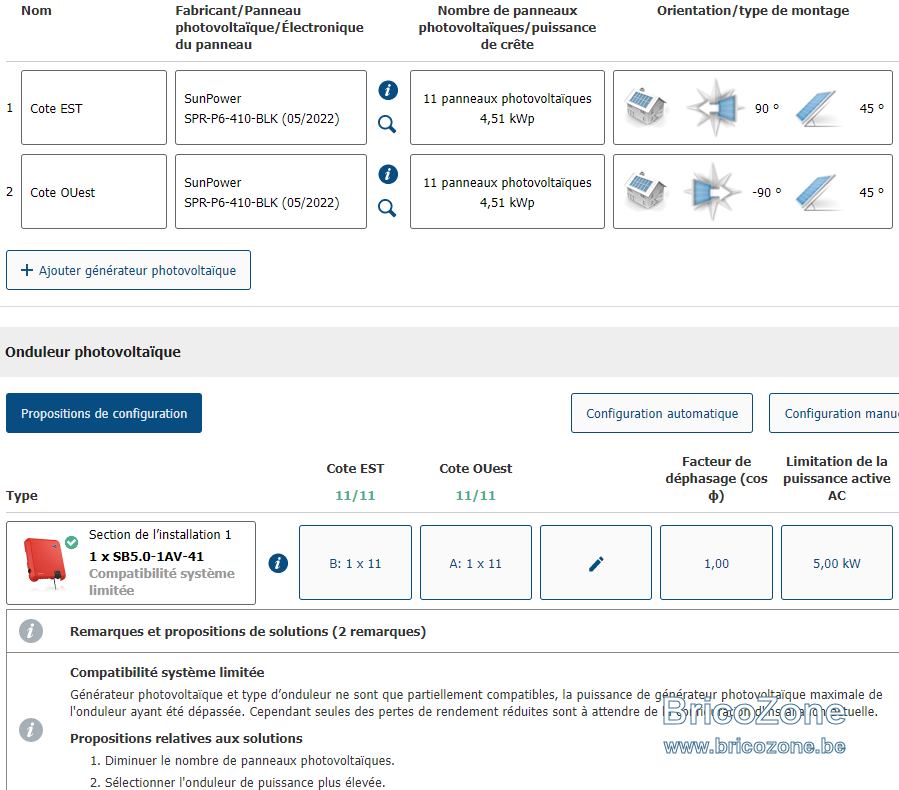Open Propositions de configuration tab
This screenshot has height=790, width=899.
click(104, 413)
